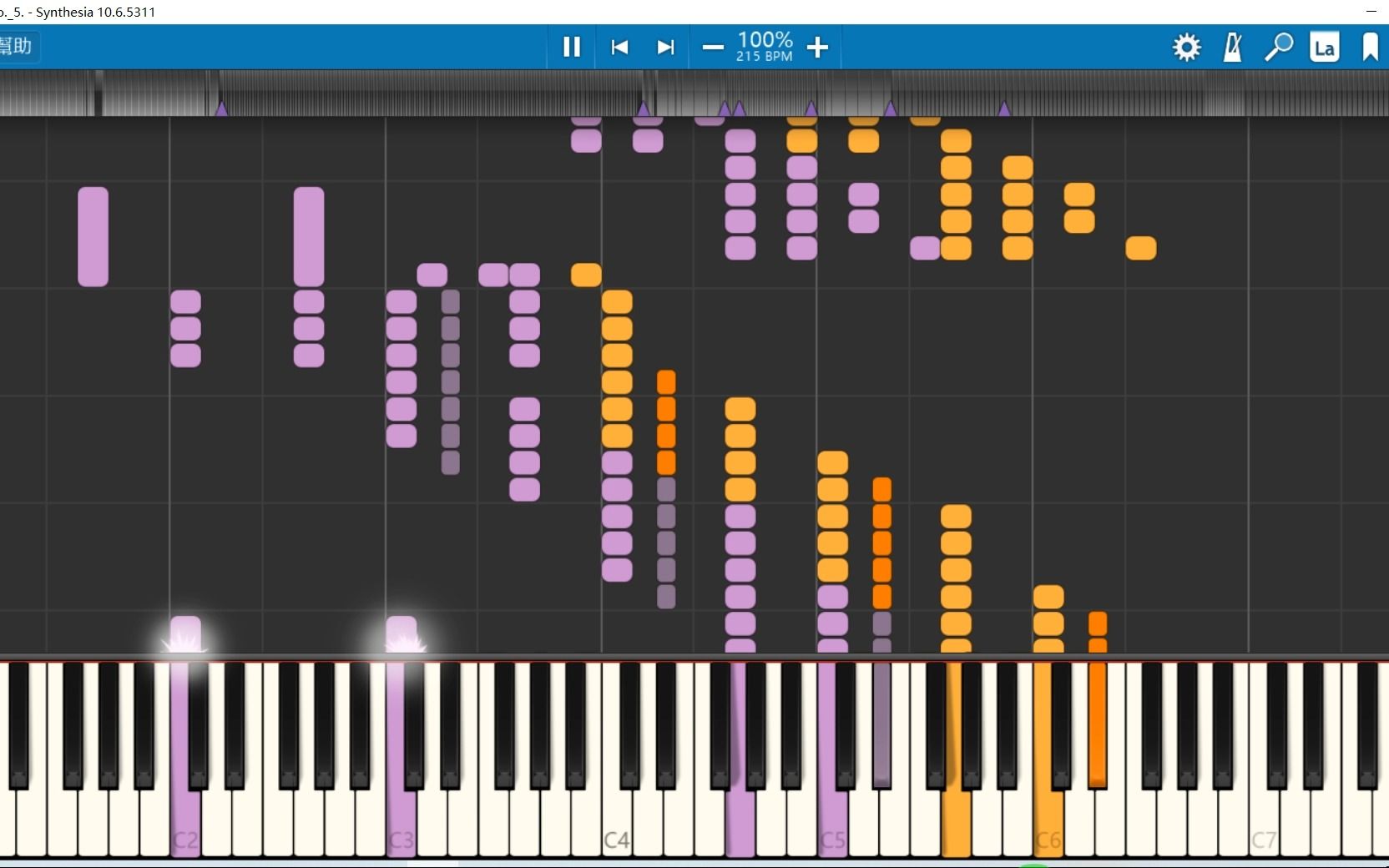Click the C7 piano key
The width and height of the screenshot is (1389, 868).
1263,818
